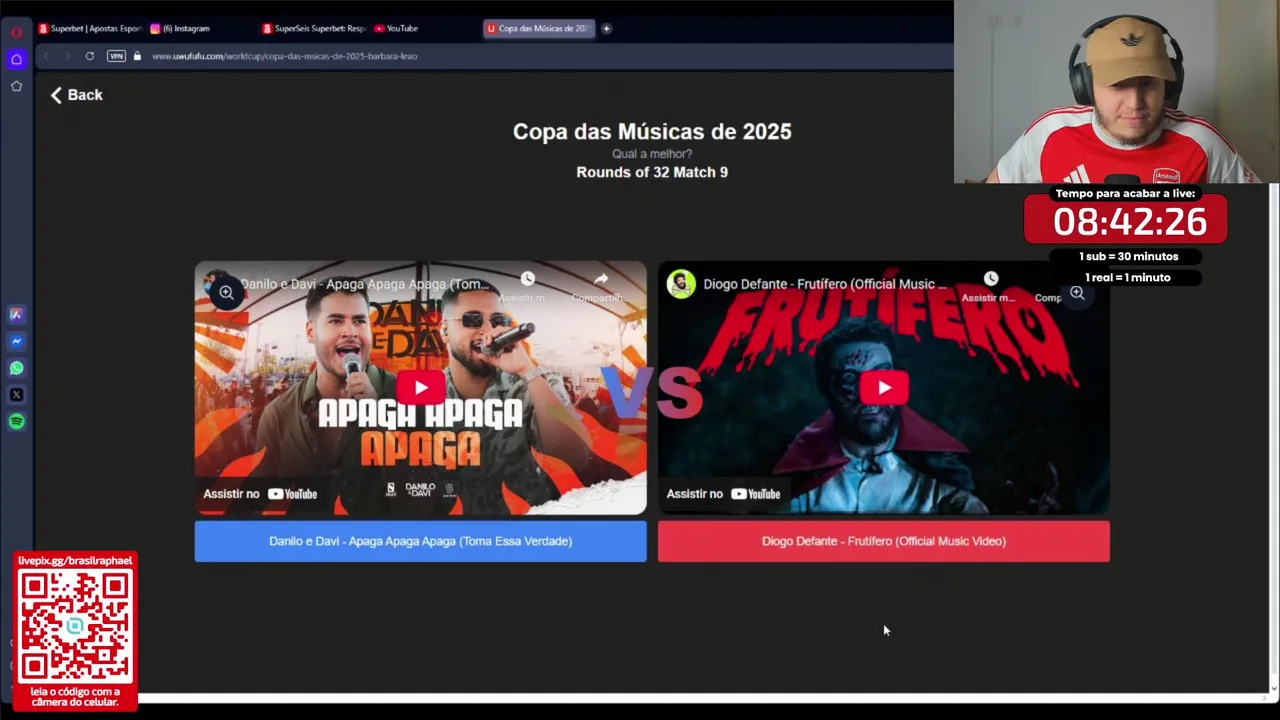Open WhatsApp from the sidebar
The image size is (1280, 720).
tap(16, 368)
